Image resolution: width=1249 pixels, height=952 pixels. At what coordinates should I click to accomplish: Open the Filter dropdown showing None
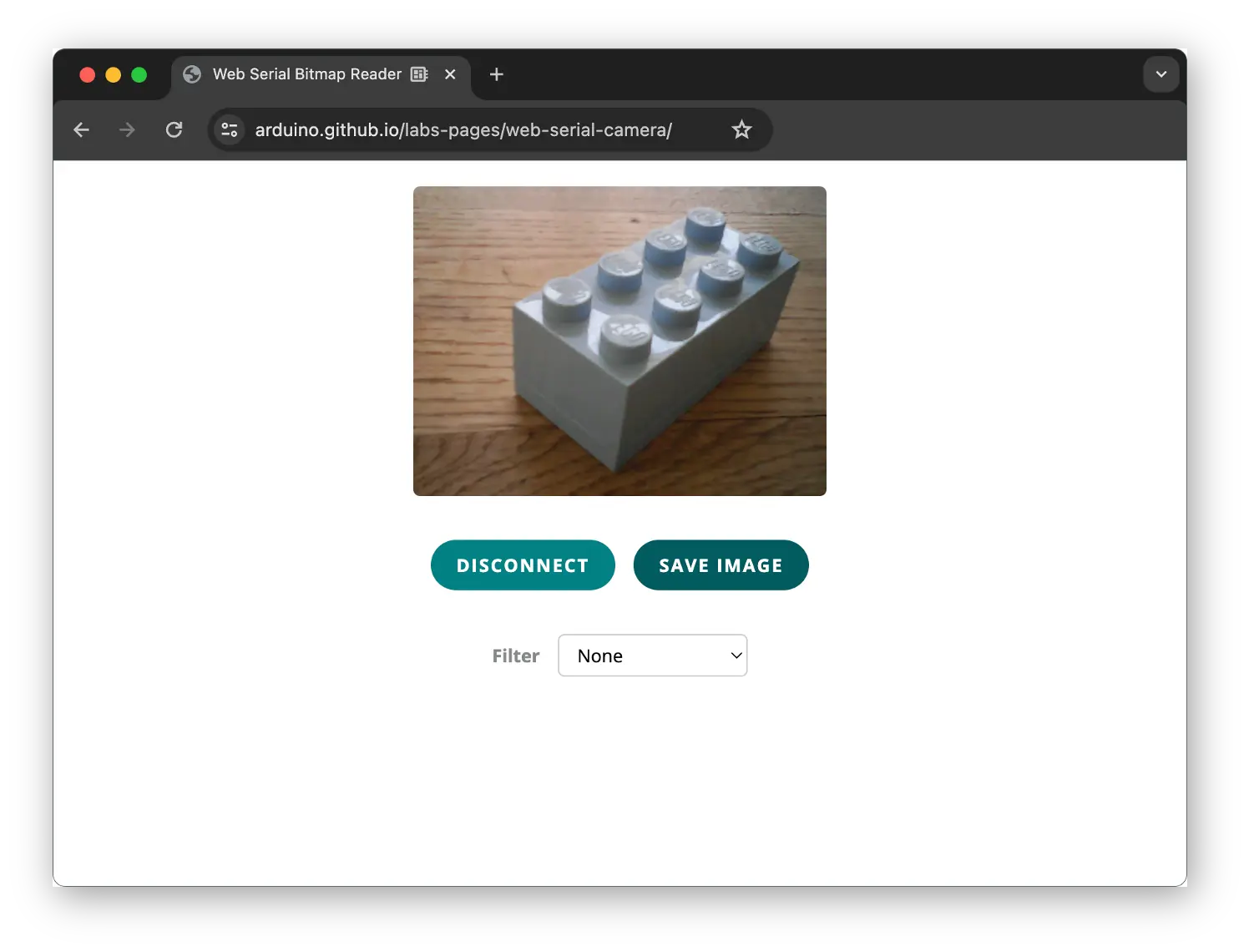point(652,656)
